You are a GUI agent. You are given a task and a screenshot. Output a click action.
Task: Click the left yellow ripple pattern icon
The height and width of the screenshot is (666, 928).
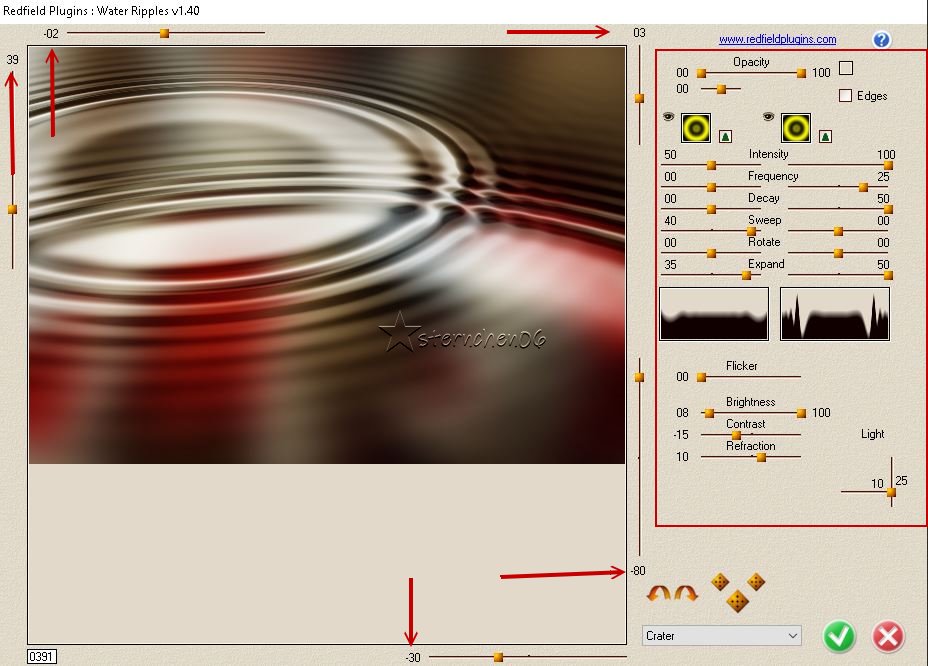pos(696,128)
